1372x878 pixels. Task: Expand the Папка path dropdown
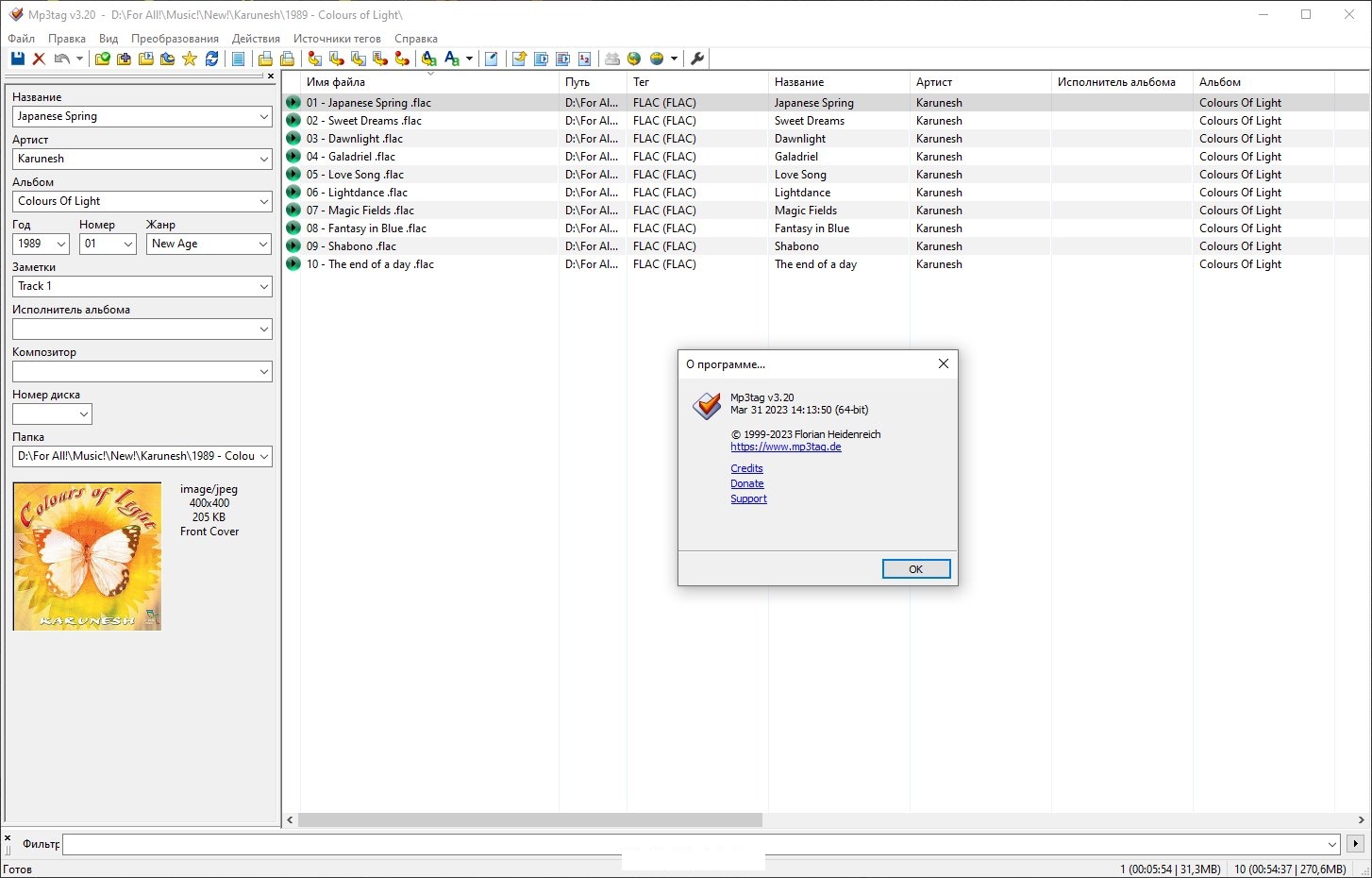click(x=263, y=456)
